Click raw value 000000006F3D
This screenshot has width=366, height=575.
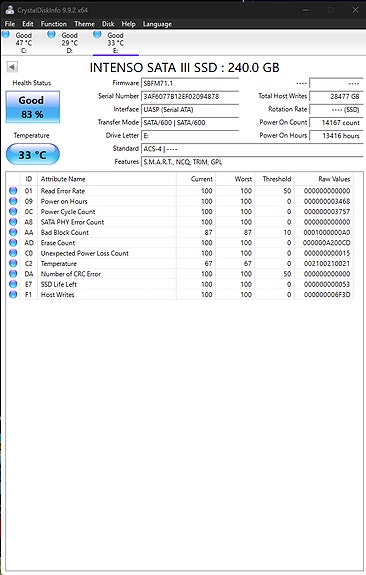[x=327, y=294]
